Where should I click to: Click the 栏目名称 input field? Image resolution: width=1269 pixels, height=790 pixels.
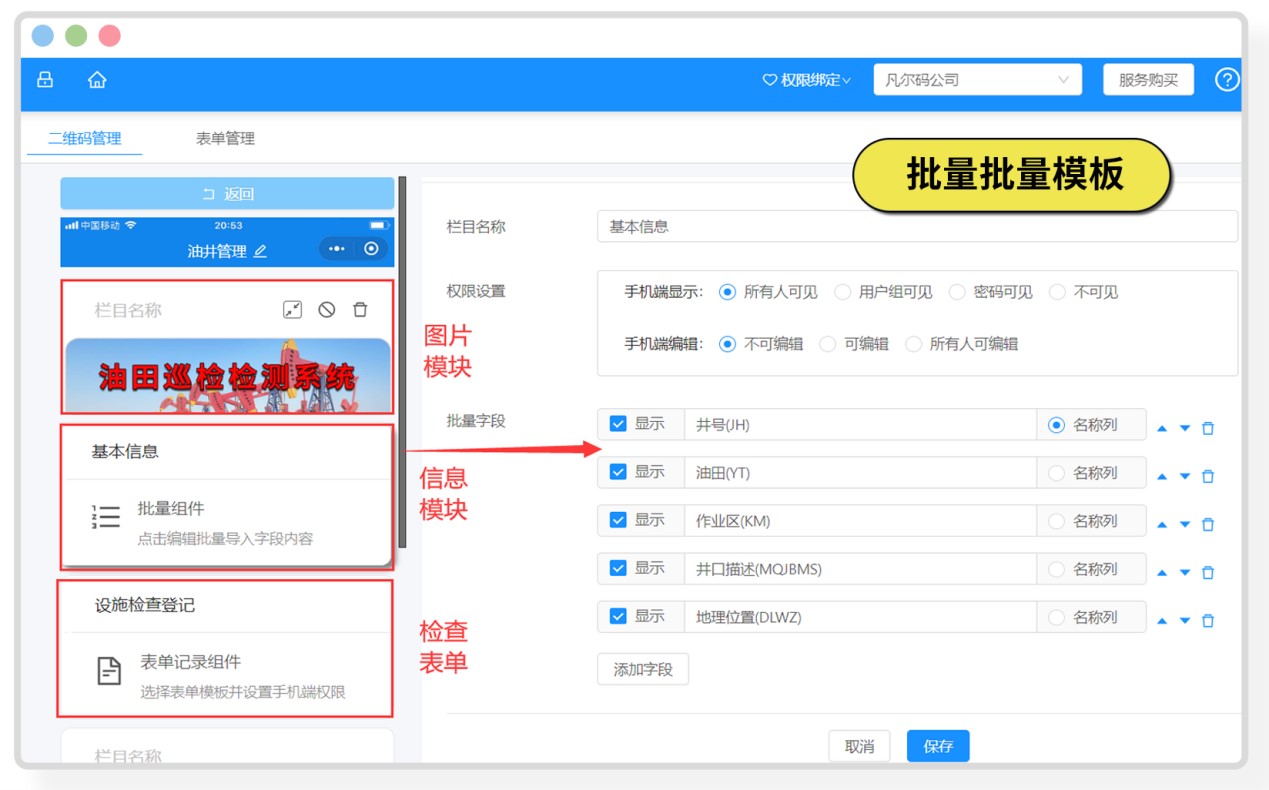point(916,227)
